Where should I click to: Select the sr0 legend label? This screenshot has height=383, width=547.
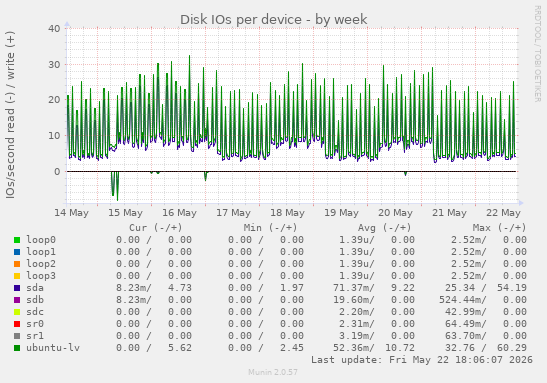(x=35, y=324)
